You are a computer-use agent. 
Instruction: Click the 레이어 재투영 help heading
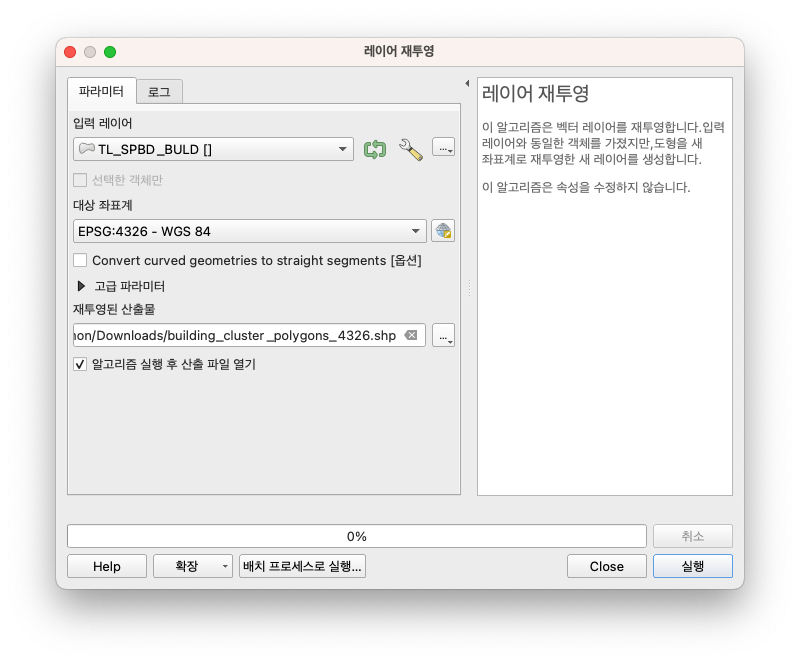535,94
